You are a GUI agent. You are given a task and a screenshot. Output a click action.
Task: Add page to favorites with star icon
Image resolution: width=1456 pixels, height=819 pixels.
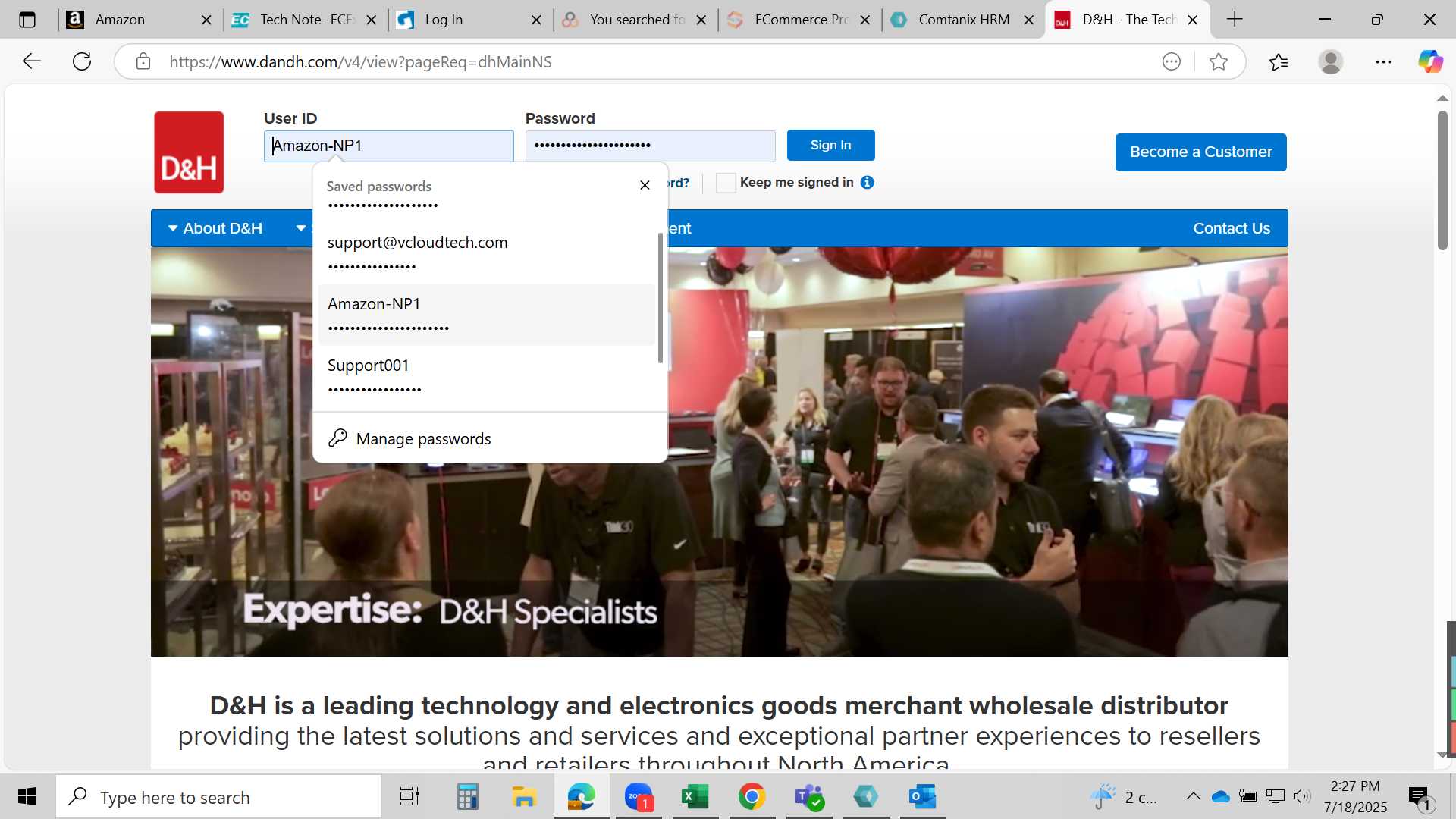[x=1219, y=61]
